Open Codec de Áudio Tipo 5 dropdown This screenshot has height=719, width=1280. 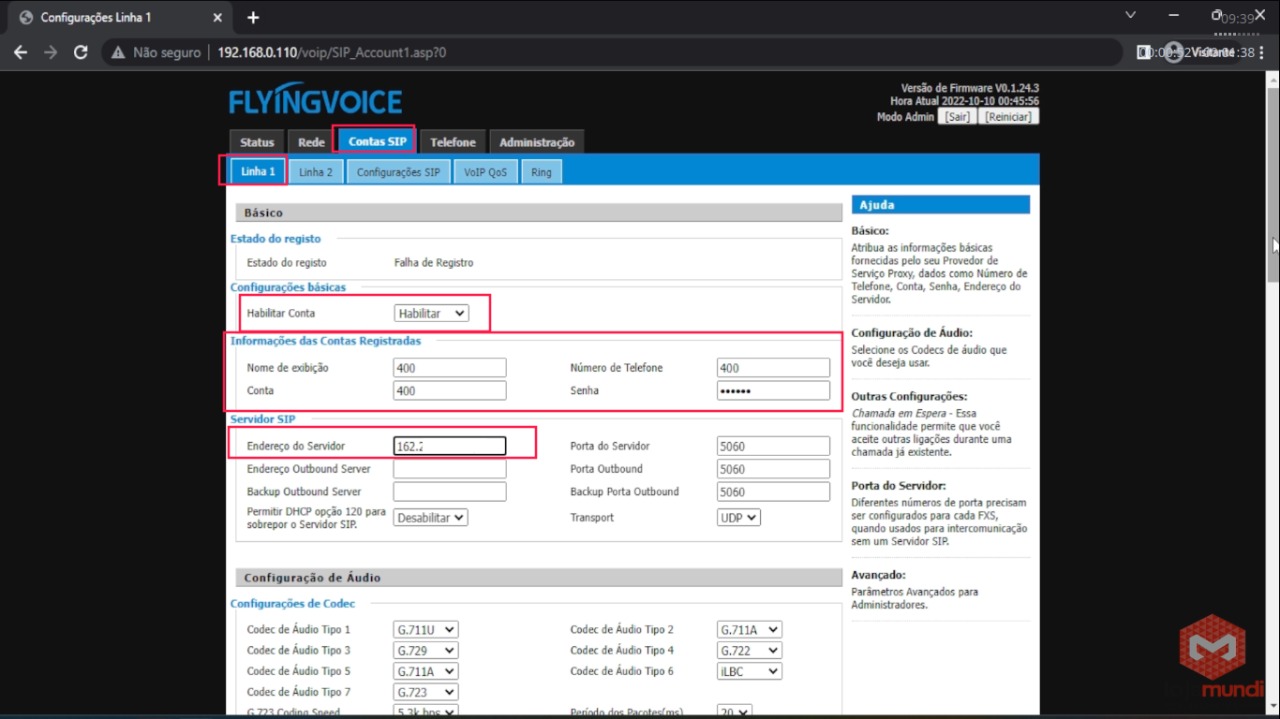[x=426, y=672]
